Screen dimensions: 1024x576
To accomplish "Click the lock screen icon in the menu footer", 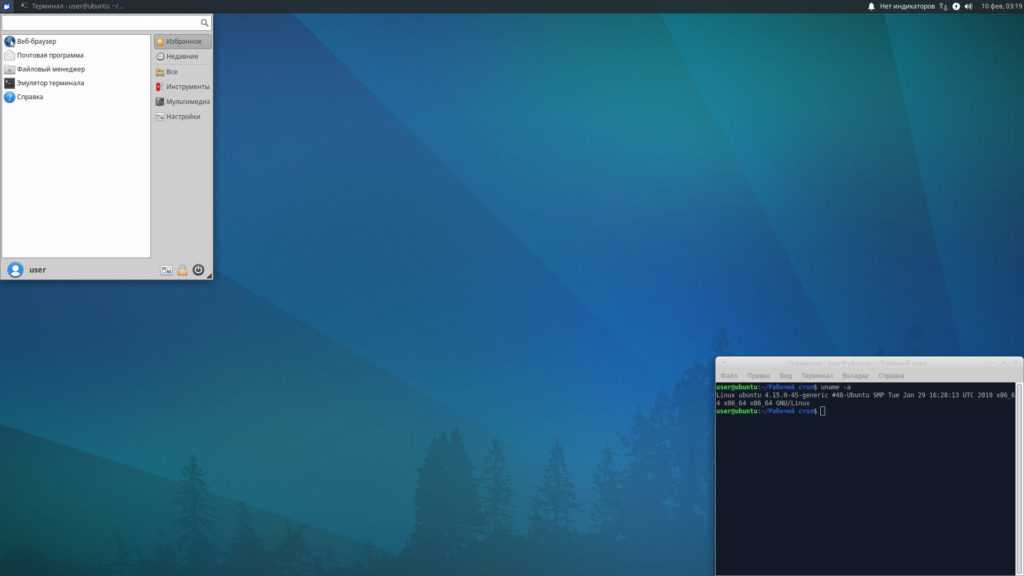I will click(x=182, y=270).
